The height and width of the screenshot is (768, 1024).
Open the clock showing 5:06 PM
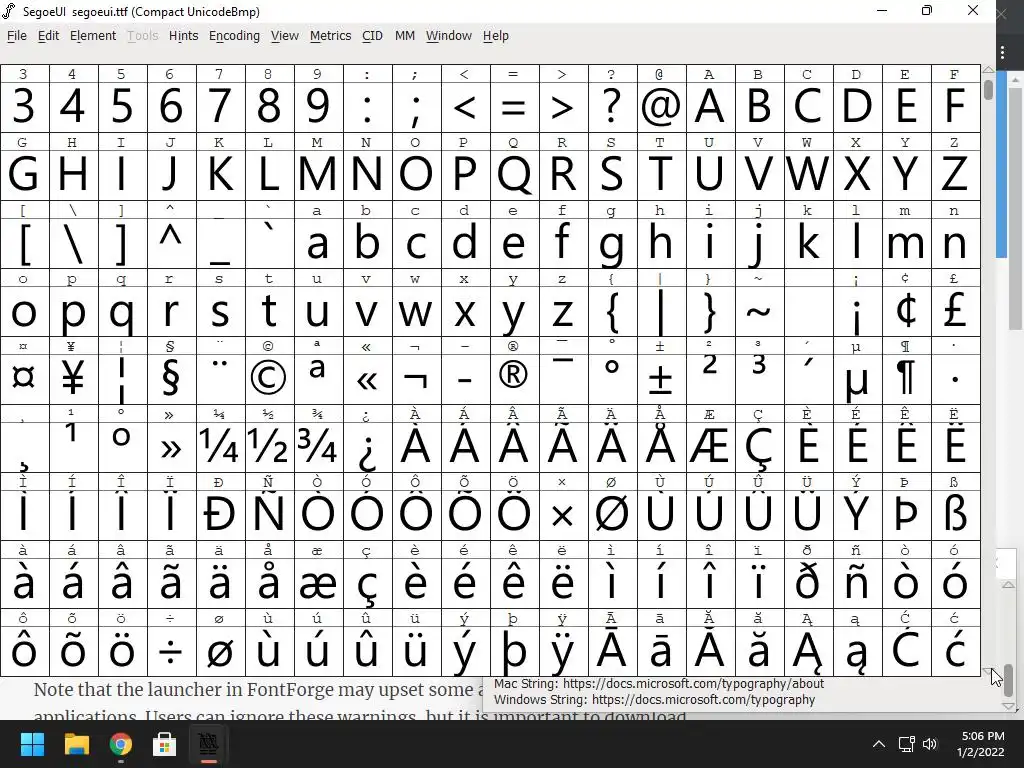[980, 744]
